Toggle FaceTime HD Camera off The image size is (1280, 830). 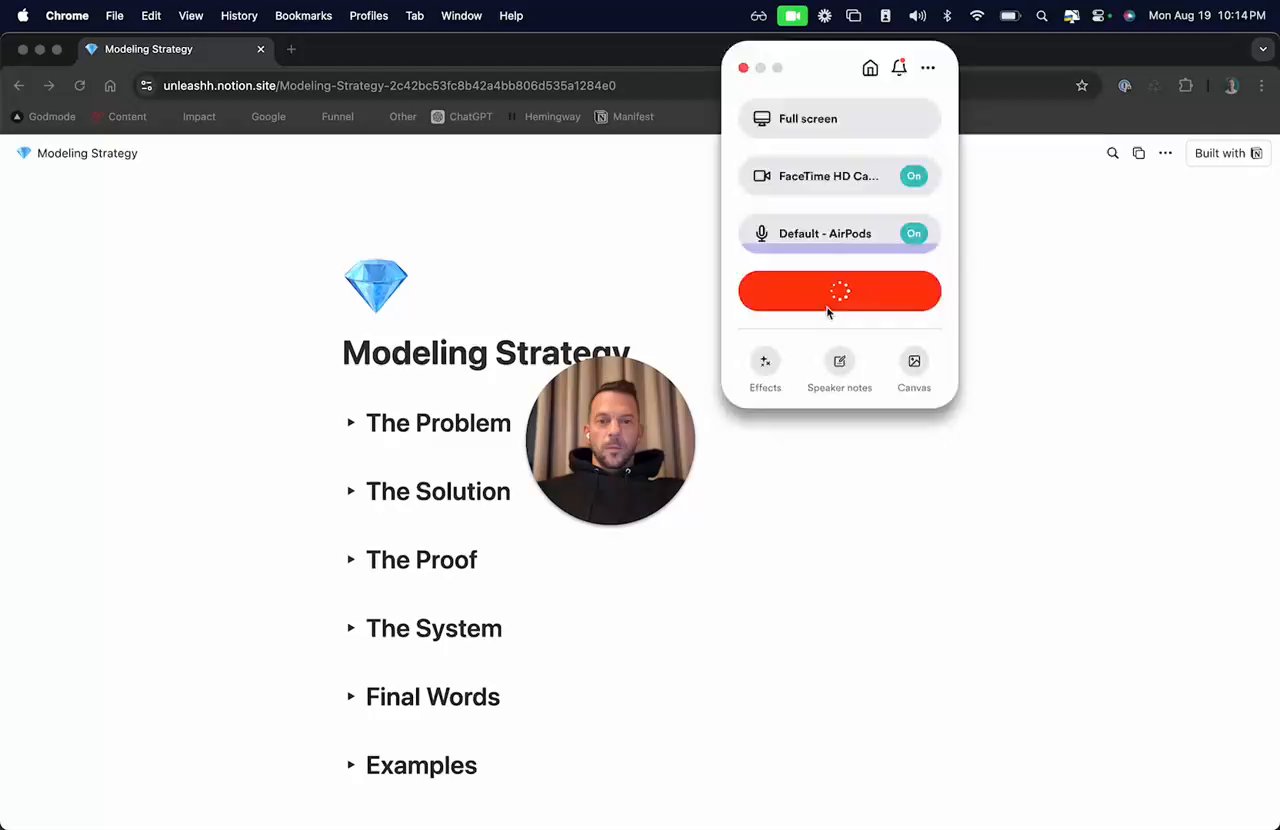click(x=913, y=176)
